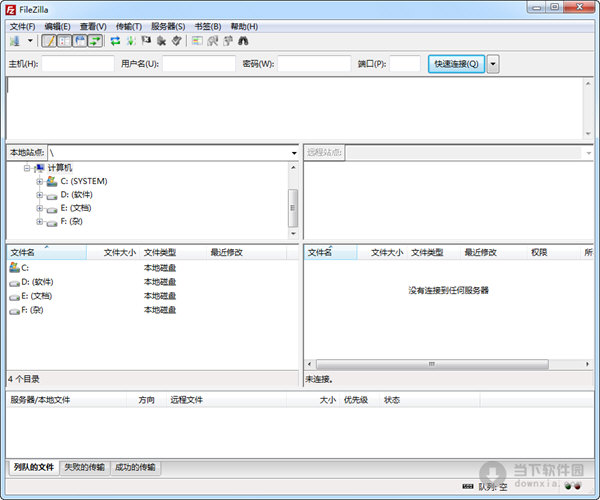Open the 本地站点 path dropdown
The image size is (600, 500).
[x=294, y=153]
